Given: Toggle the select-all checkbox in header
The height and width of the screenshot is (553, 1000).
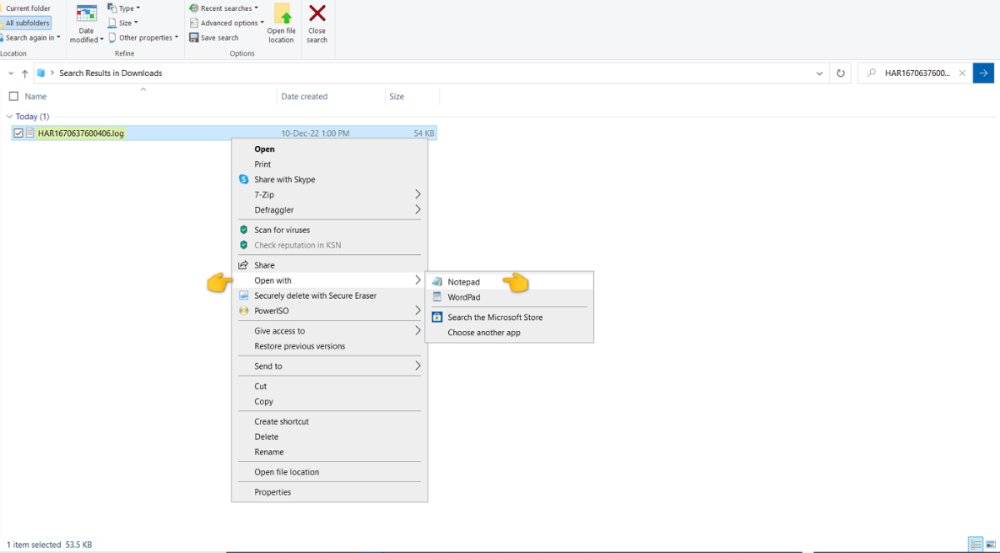Looking at the screenshot, I should click(13, 97).
